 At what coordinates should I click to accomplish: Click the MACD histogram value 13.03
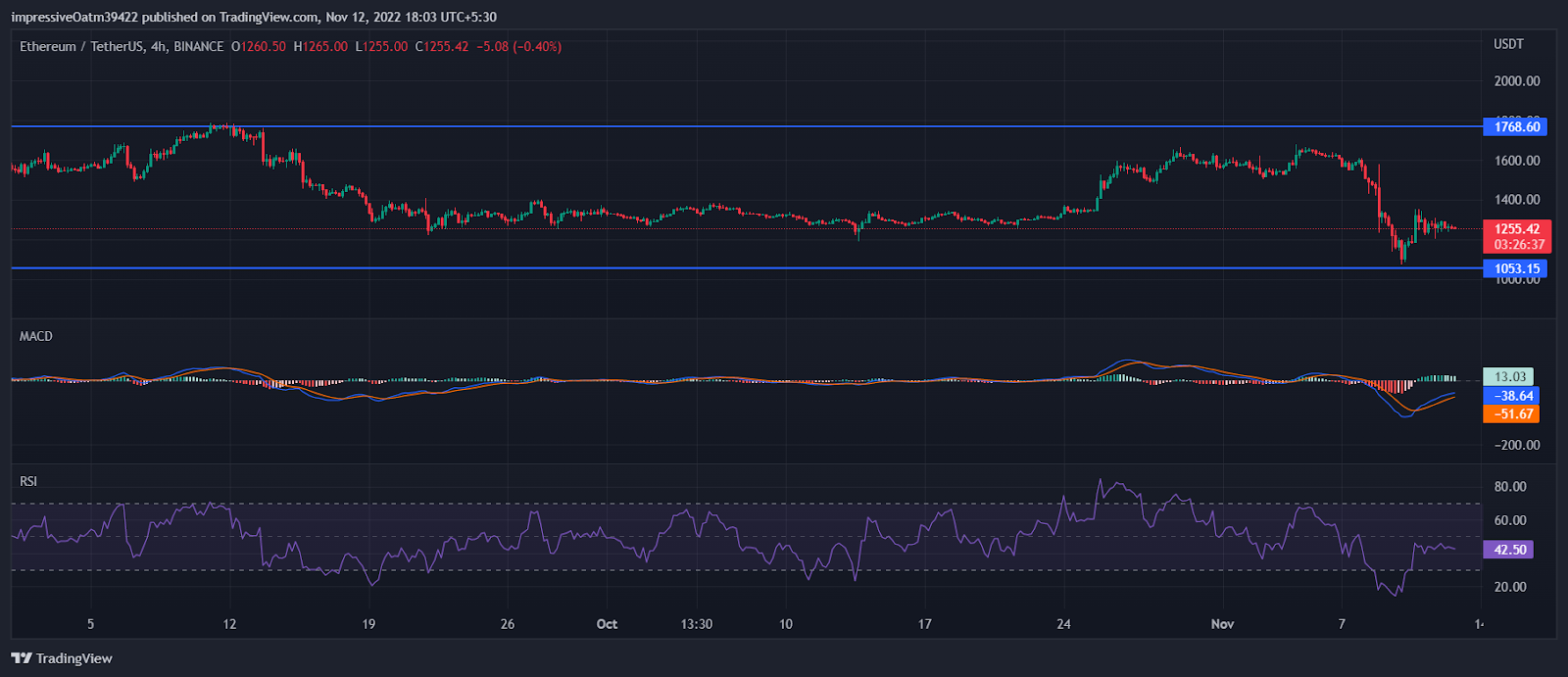click(1509, 377)
